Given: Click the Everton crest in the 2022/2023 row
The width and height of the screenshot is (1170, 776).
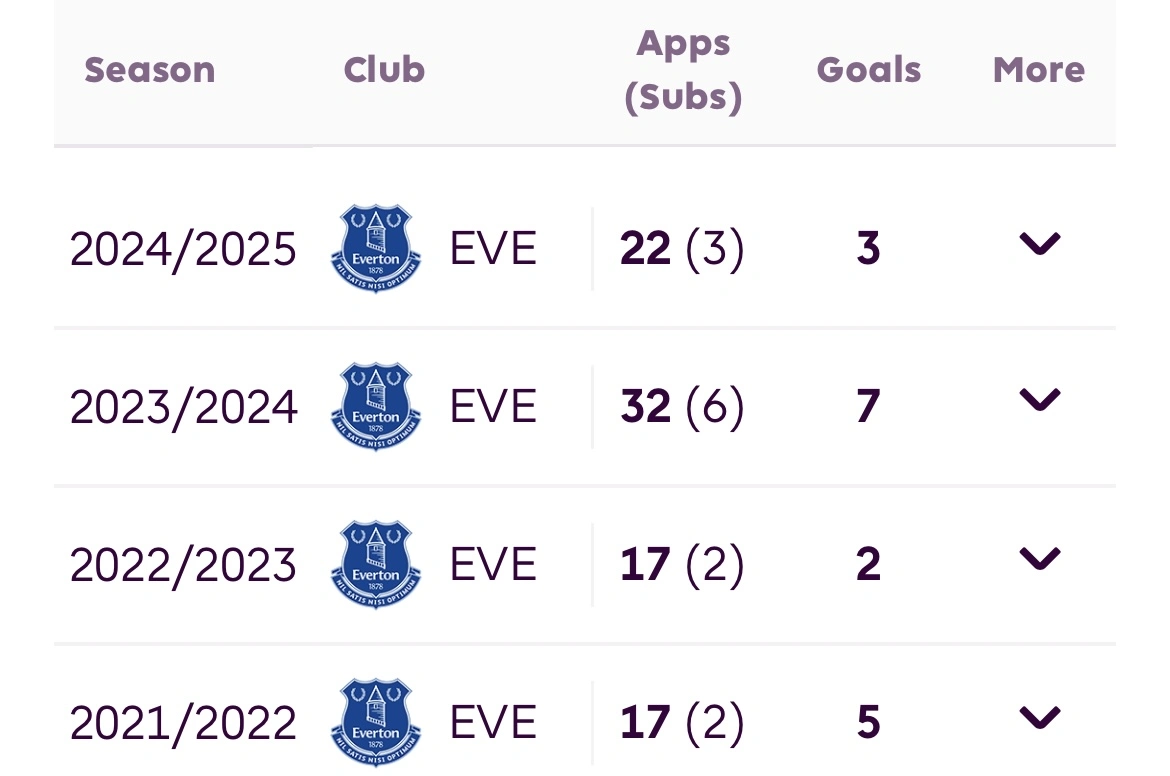Looking at the screenshot, I should click(376, 565).
